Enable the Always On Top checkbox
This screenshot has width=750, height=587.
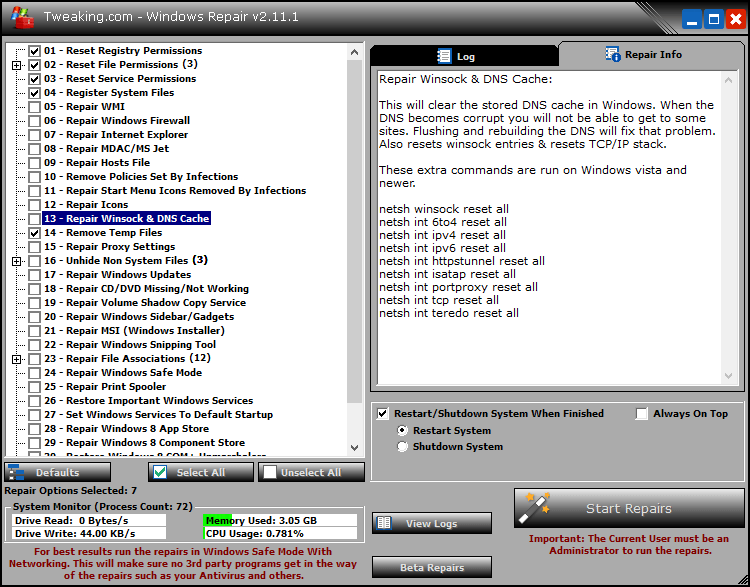click(x=641, y=413)
